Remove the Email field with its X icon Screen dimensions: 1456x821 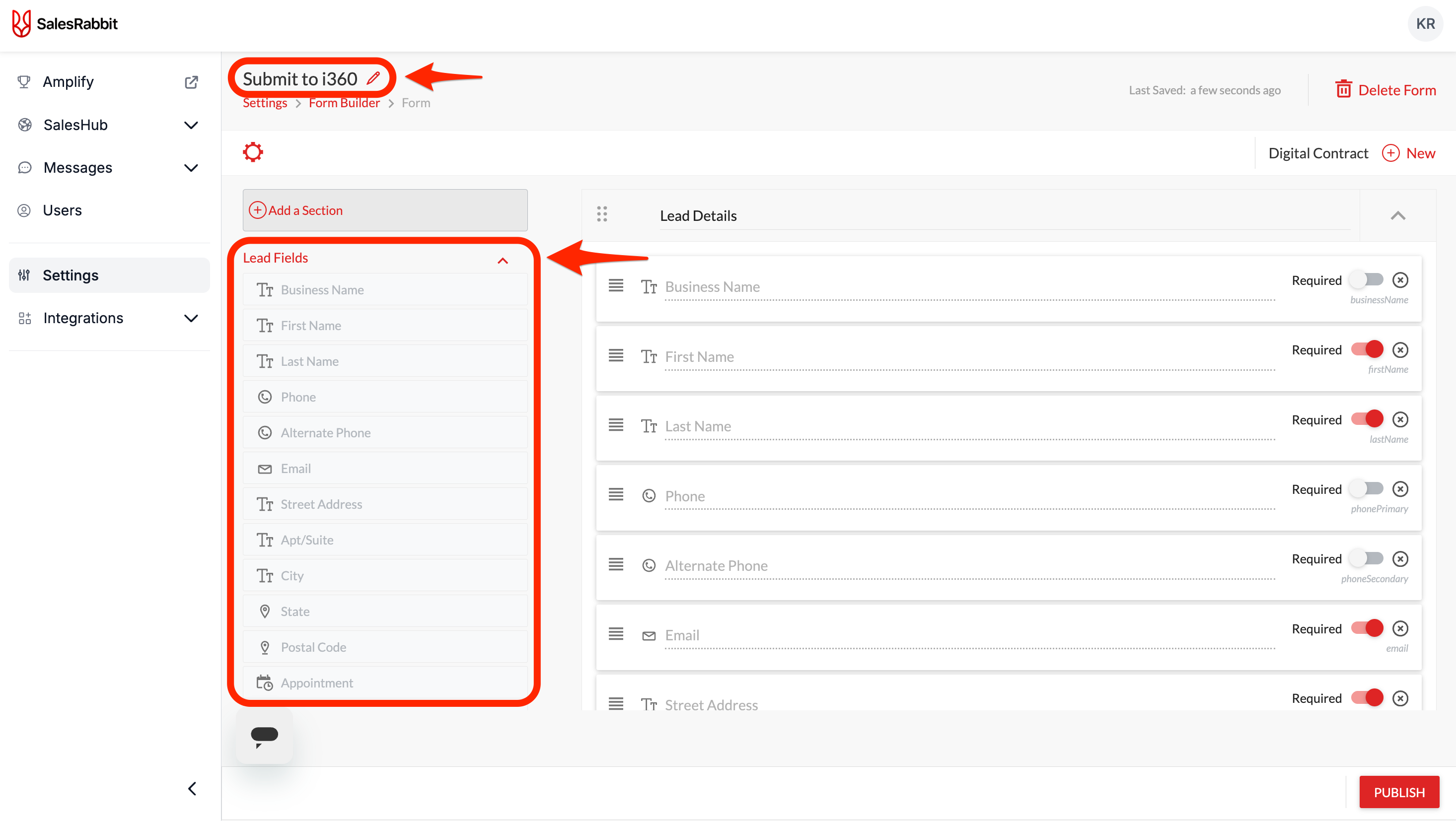(x=1399, y=629)
